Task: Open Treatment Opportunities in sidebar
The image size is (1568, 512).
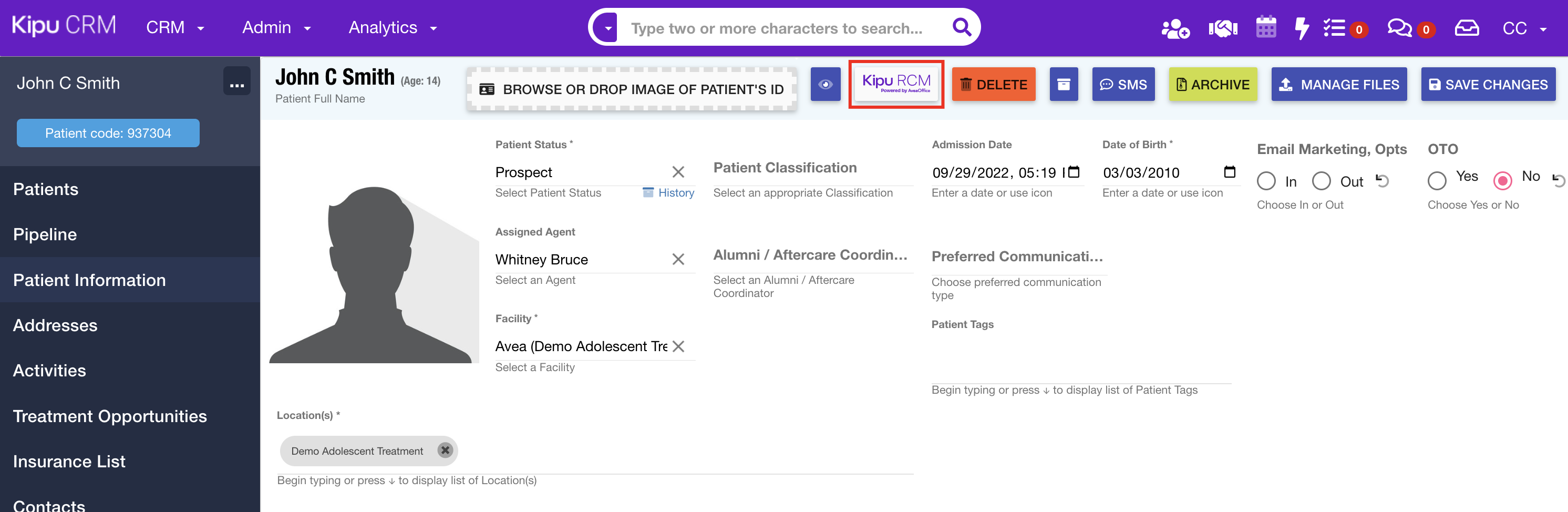Action: pyautogui.click(x=110, y=416)
